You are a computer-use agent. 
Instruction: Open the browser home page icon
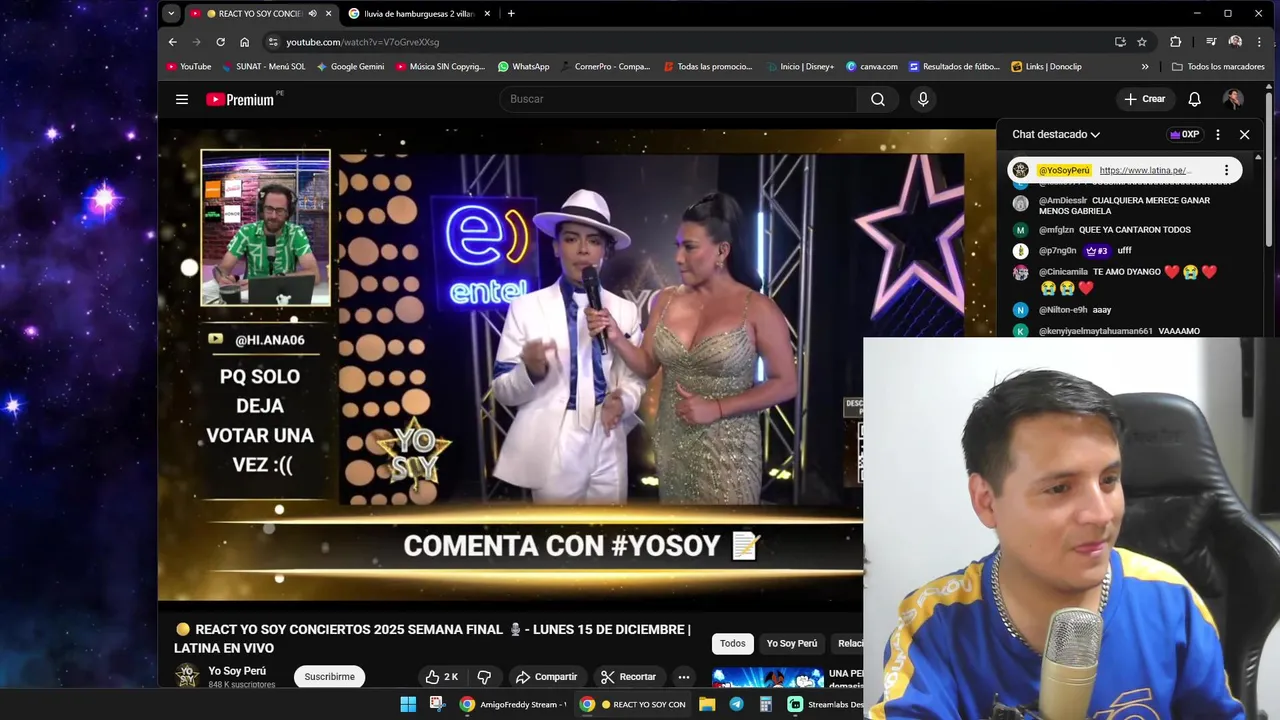[x=244, y=42]
